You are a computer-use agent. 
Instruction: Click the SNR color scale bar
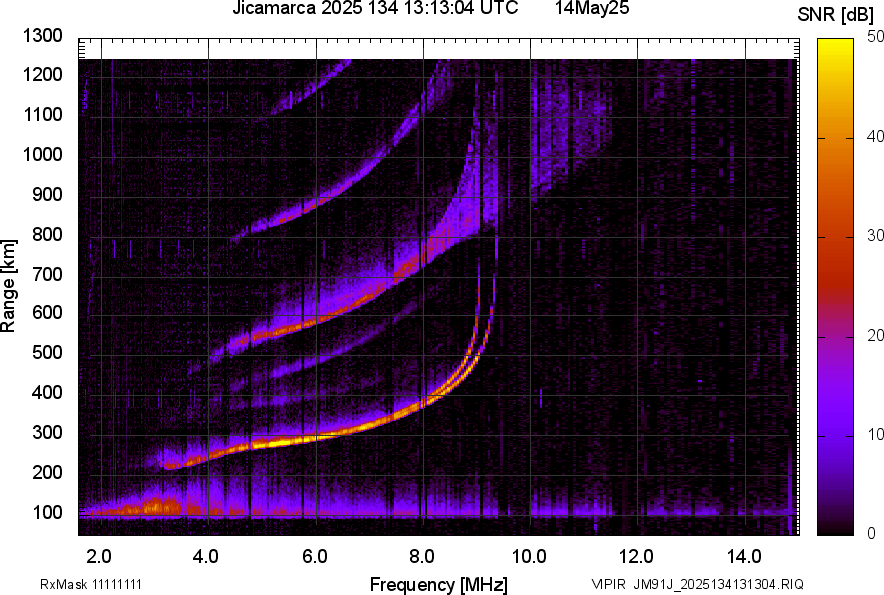[835, 287]
